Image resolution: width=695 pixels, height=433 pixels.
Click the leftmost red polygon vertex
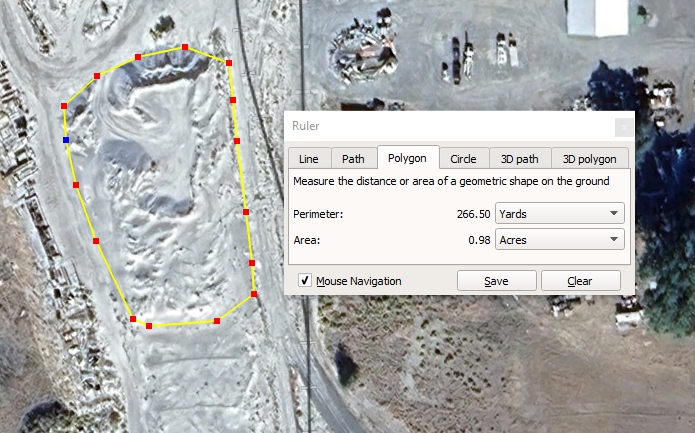pos(64,105)
